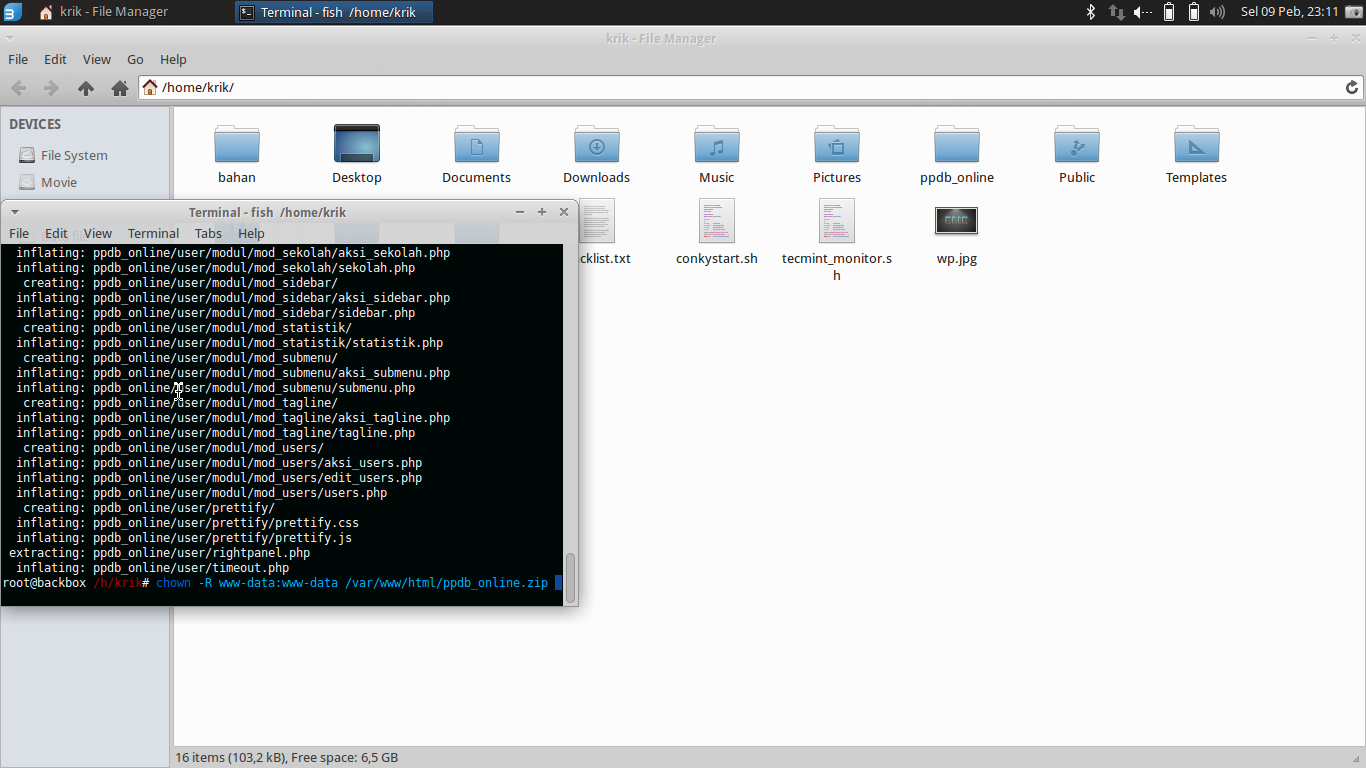Image resolution: width=1366 pixels, height=768 pixels.
Task: Open the Help menu in File Manager
Action: point(173,60)
